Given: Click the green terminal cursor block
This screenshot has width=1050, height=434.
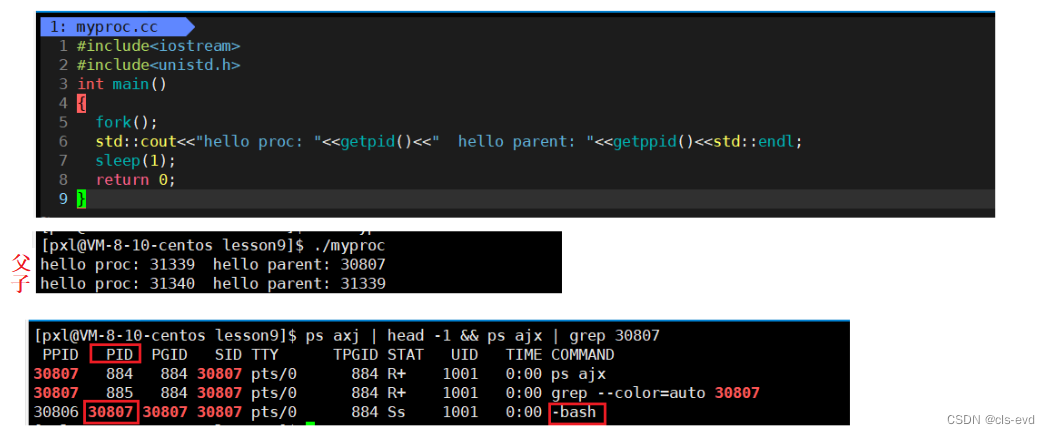Looking at the screenshot, I should (x=310, y=428).
